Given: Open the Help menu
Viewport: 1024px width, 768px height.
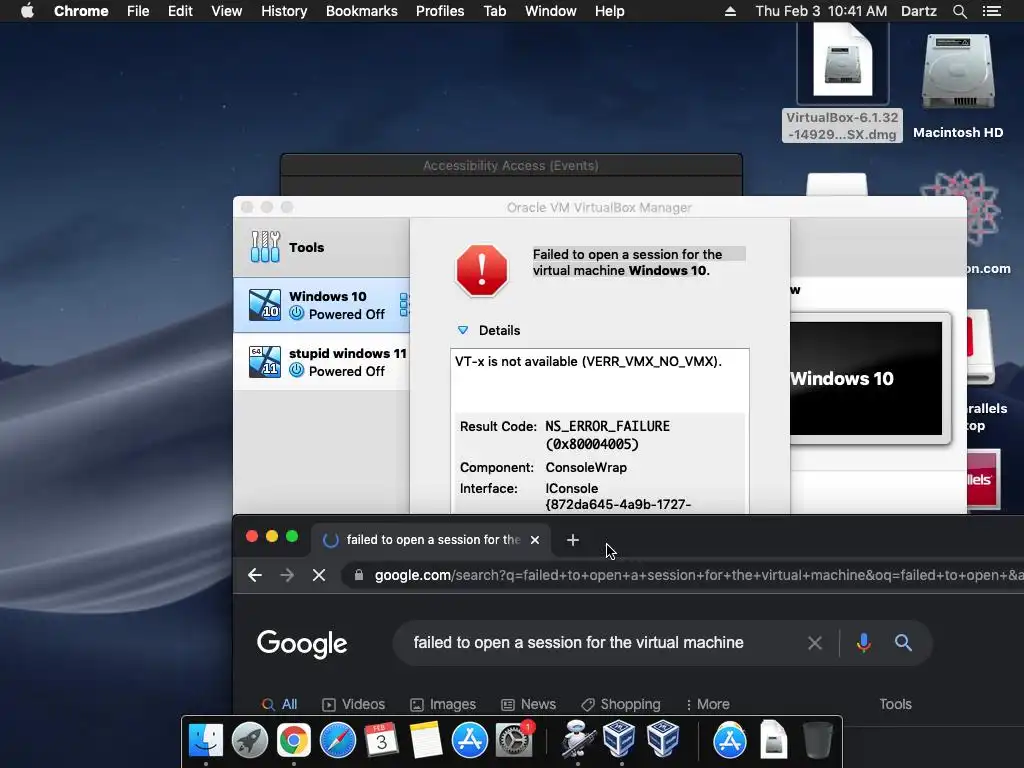Looking at the screenshot, I should (x=609, y=11).
